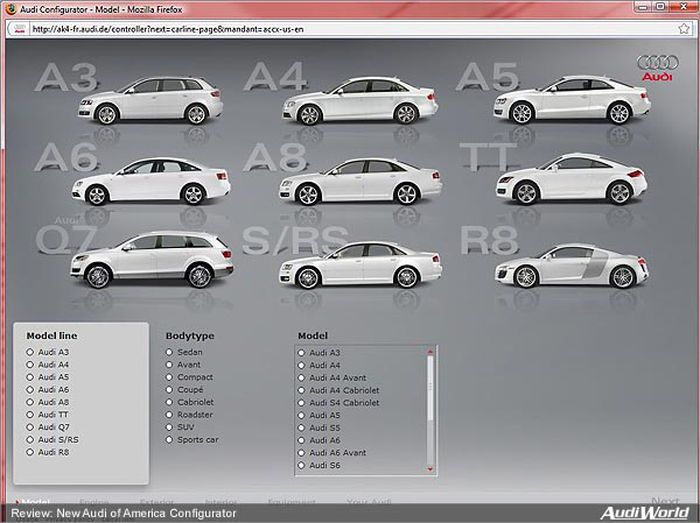The height and width of the screenshot is (523, 700).
Task: Click the Model list scroll-up arrow
Action: tap(430, 352)
